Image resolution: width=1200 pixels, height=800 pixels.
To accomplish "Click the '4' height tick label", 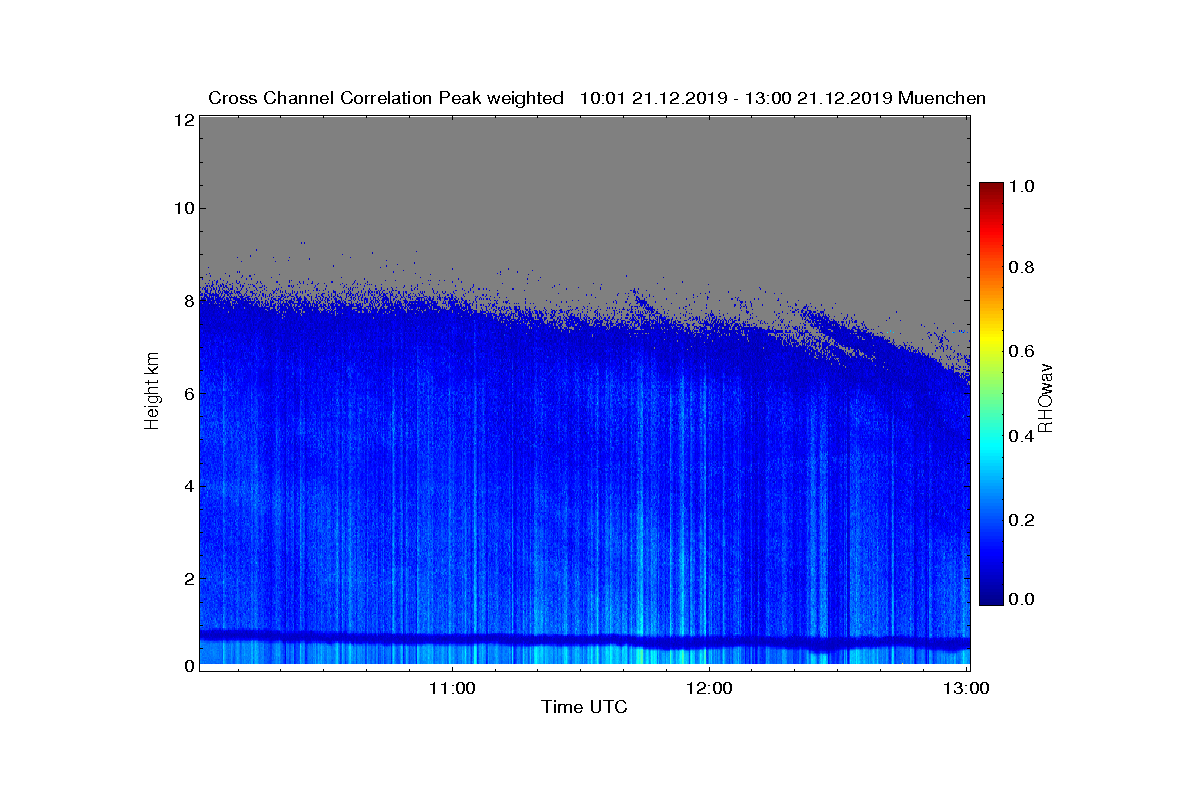I will 187,486.
